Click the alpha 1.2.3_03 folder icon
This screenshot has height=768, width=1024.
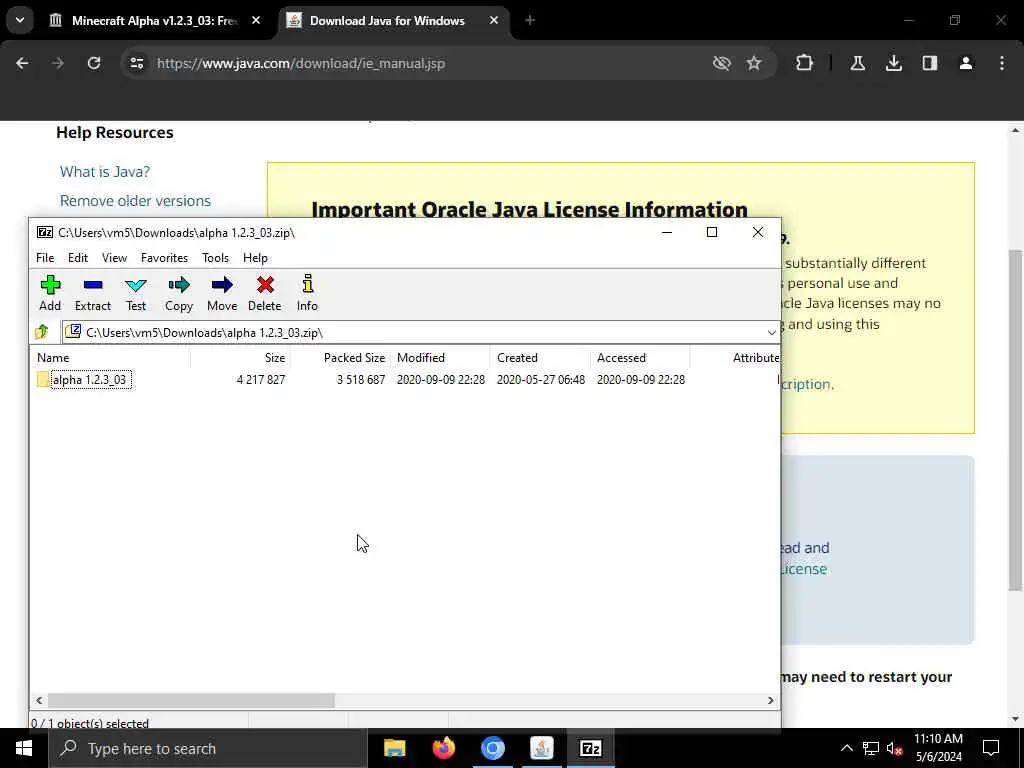click(x=43, y=379)
